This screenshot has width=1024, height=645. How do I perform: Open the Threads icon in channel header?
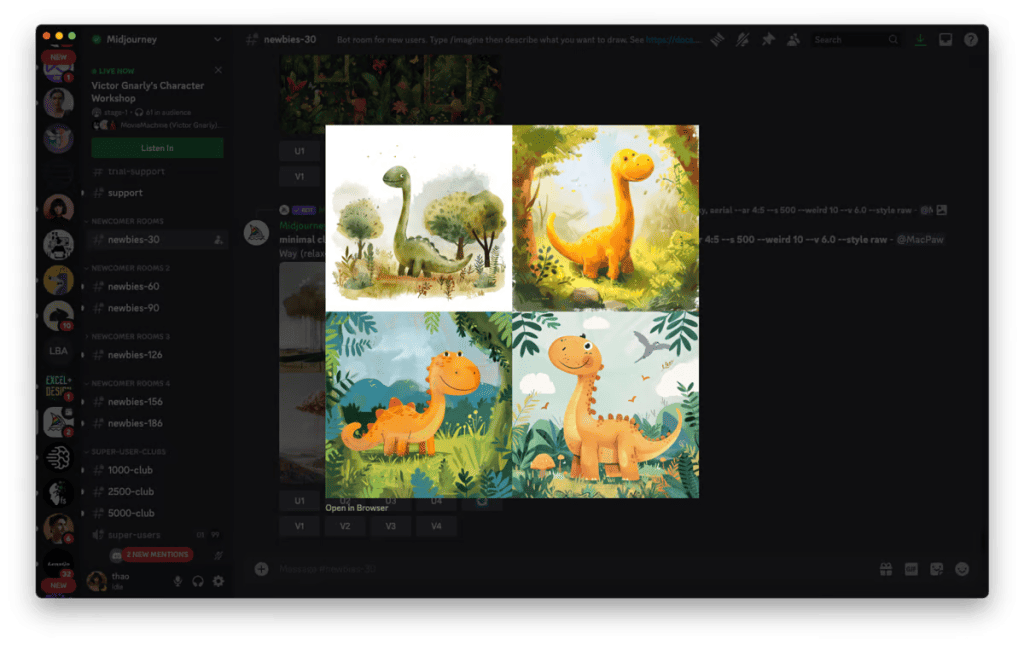717,40
